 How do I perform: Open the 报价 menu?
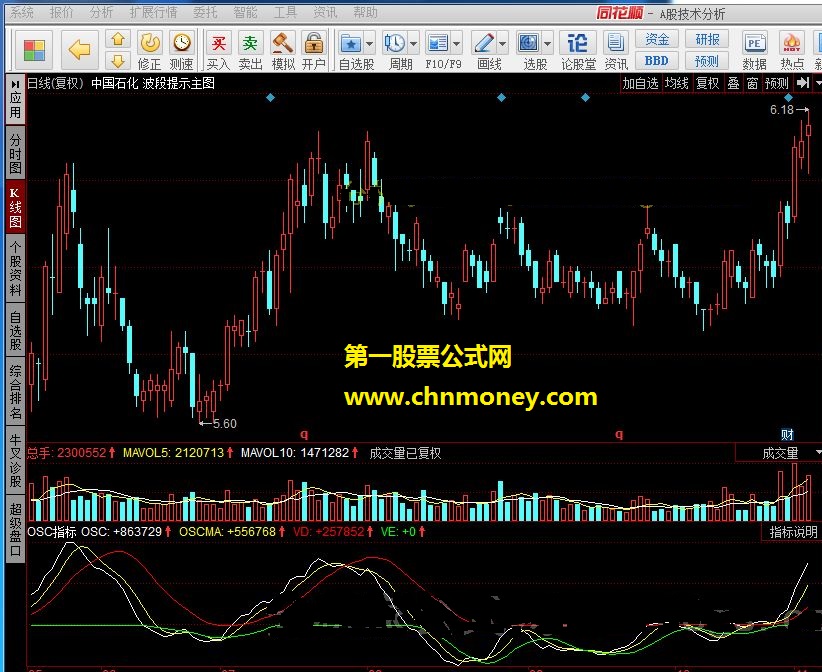tap(61, 12)
